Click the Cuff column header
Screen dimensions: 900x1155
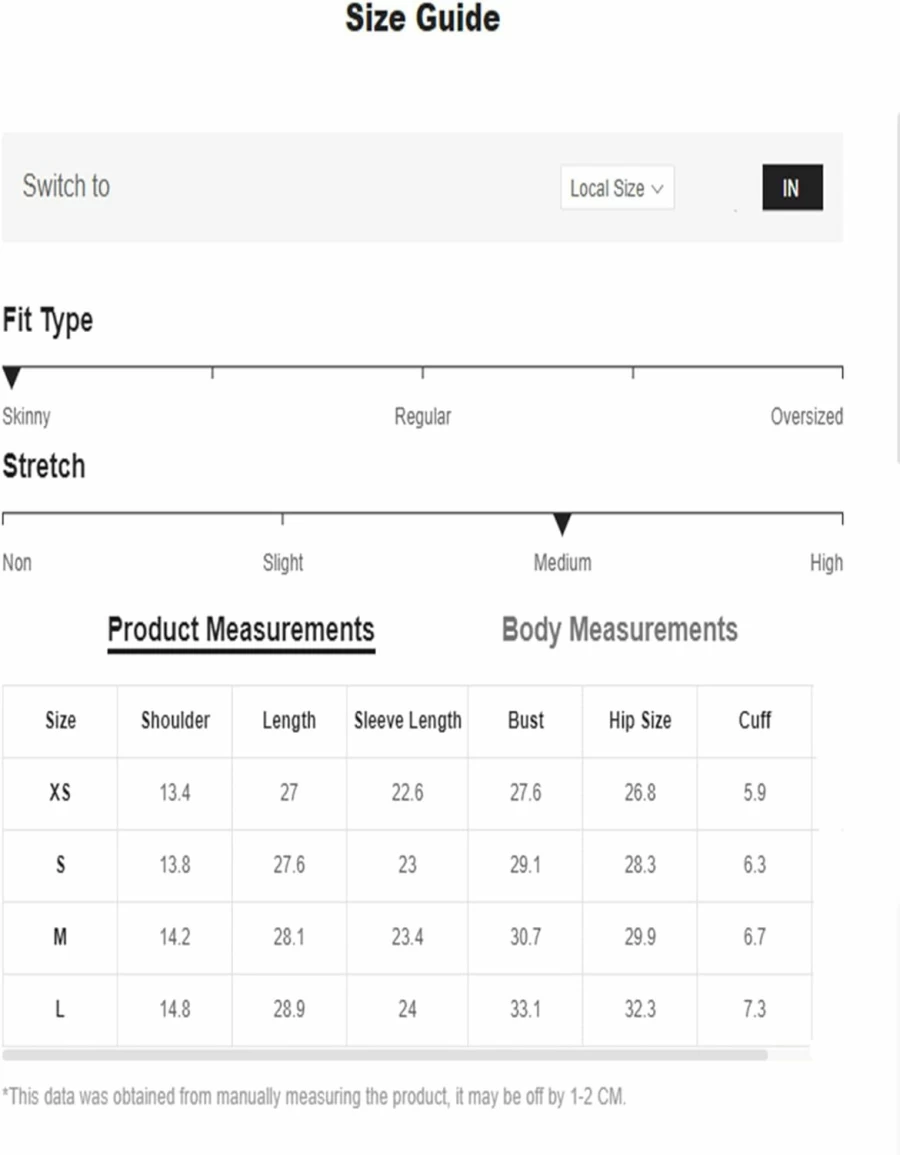coord(755,720)
